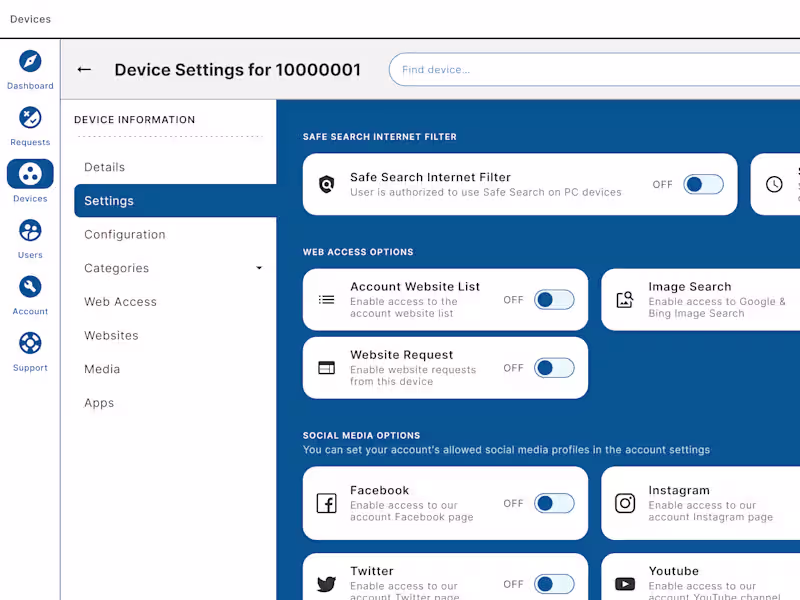This screenshot has width=800, height=600.
Task: Go to Users in sidebar
Action: click(x=30, y=231)
